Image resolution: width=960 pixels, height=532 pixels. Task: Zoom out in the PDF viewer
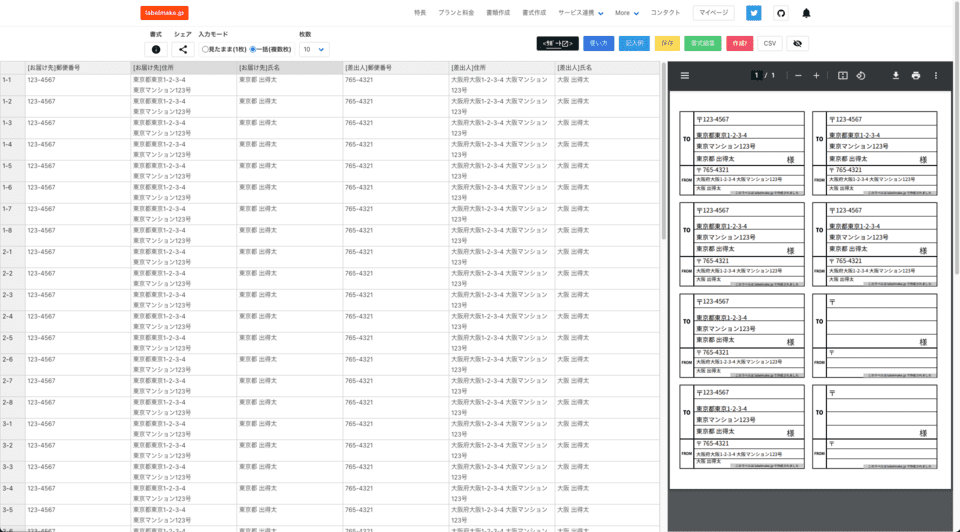click(798, 75)
